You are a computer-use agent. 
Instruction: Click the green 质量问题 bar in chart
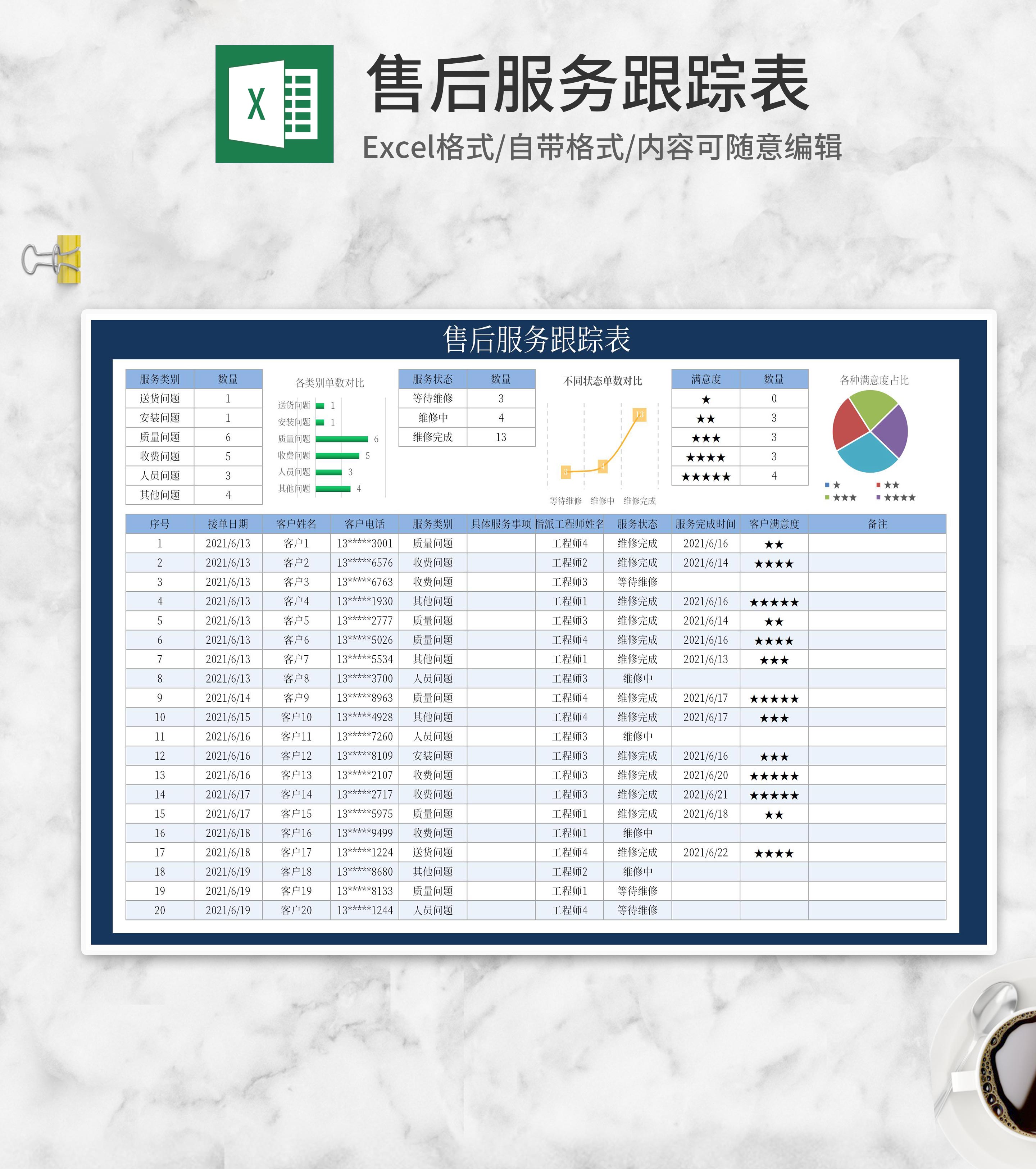click(x=341, y=439)
